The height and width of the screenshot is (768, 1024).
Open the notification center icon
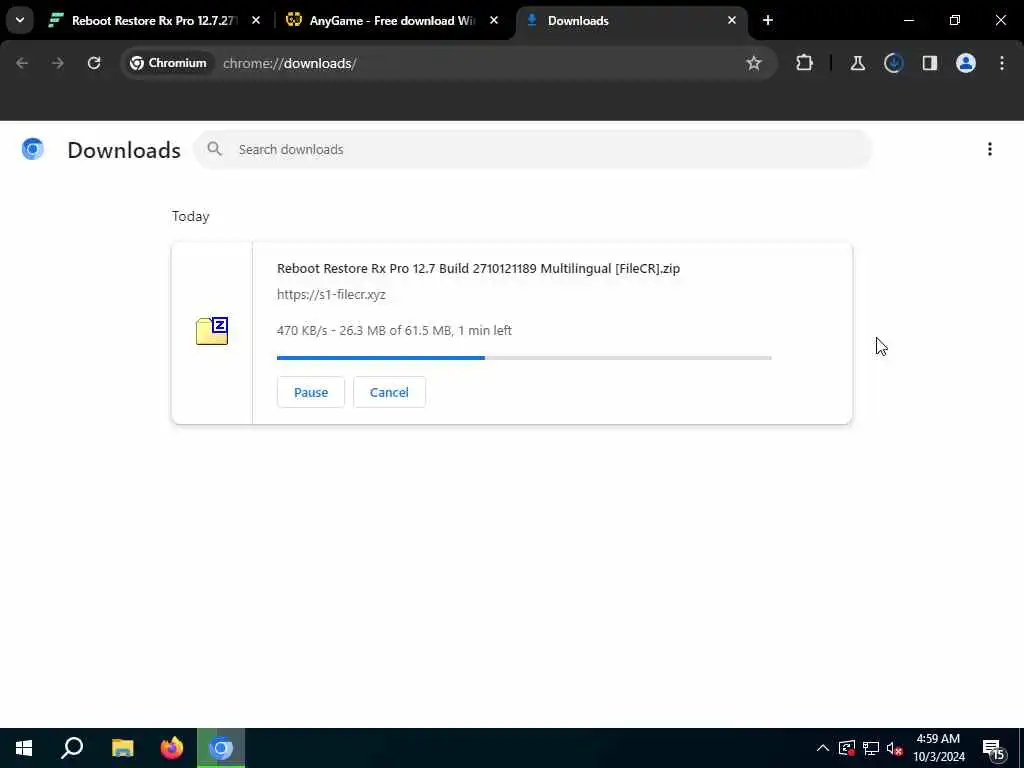coord(993,748)
